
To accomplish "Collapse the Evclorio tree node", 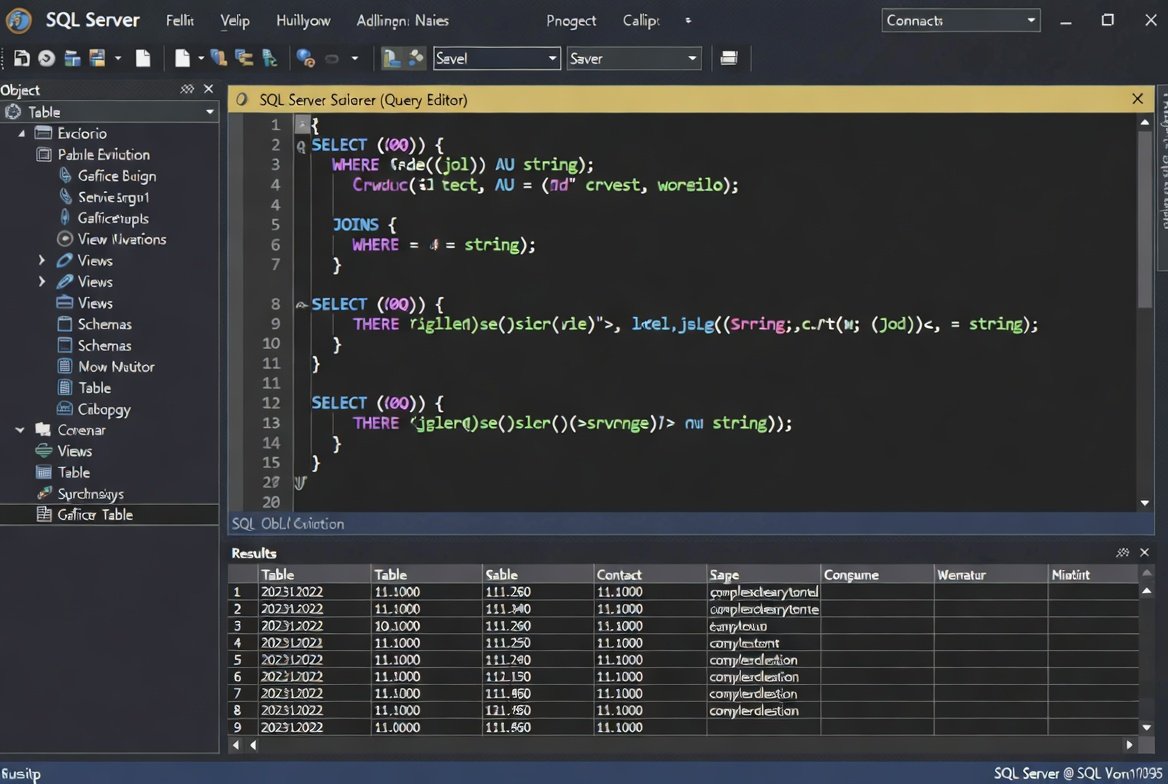I will pyautogui.click(x=22, y=133).
